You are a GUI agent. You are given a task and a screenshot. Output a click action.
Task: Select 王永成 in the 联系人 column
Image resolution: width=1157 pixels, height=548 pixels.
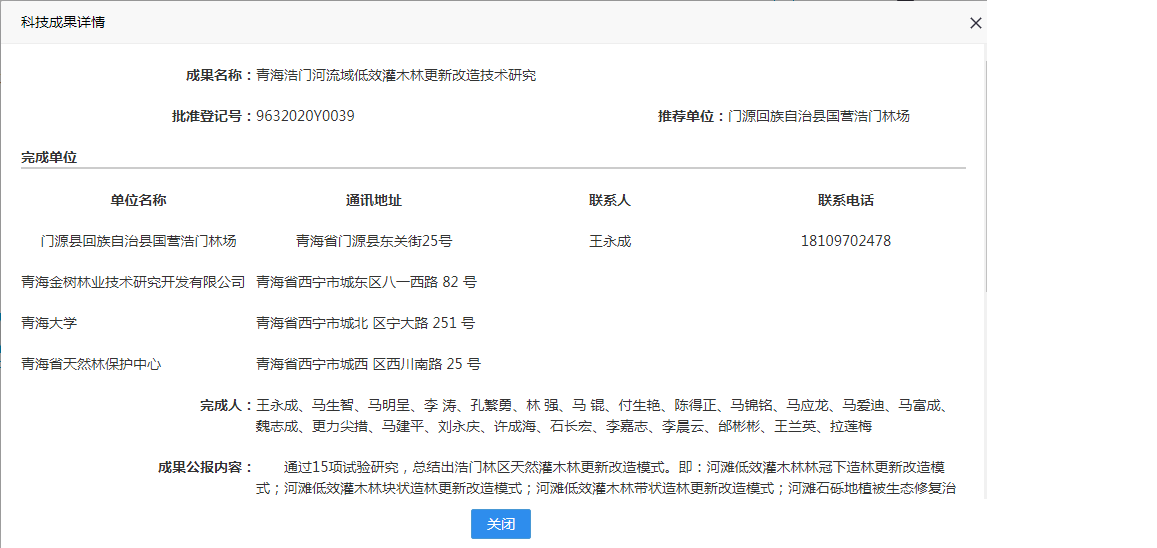pyautogui.click(x=610, y=241)
